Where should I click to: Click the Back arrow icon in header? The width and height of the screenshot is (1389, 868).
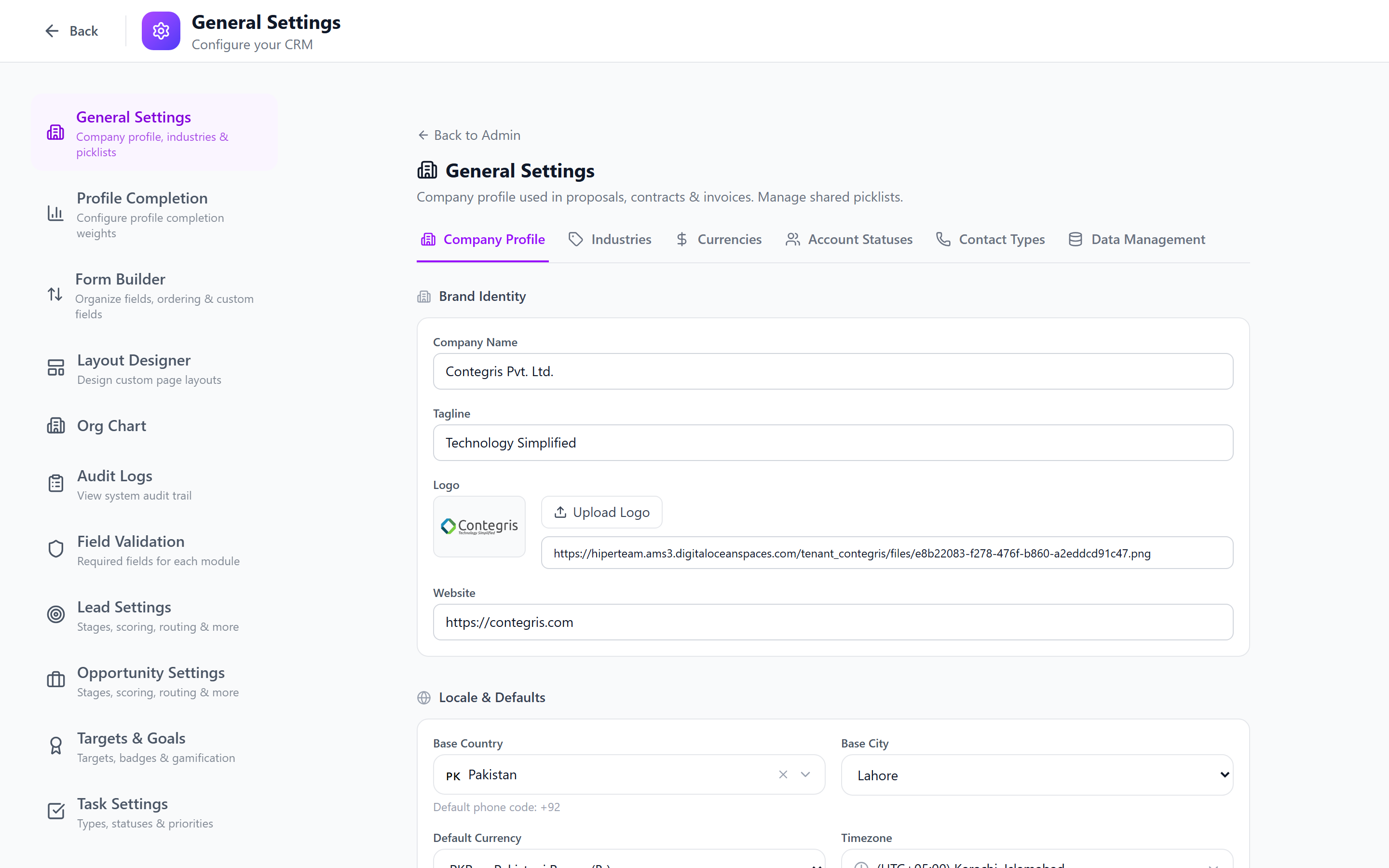point(52,31)
